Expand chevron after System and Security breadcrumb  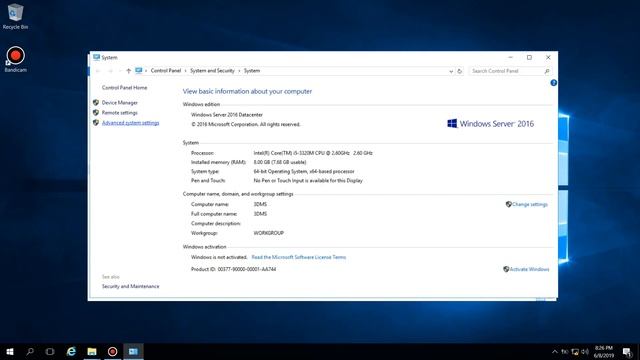click(239, 71)
